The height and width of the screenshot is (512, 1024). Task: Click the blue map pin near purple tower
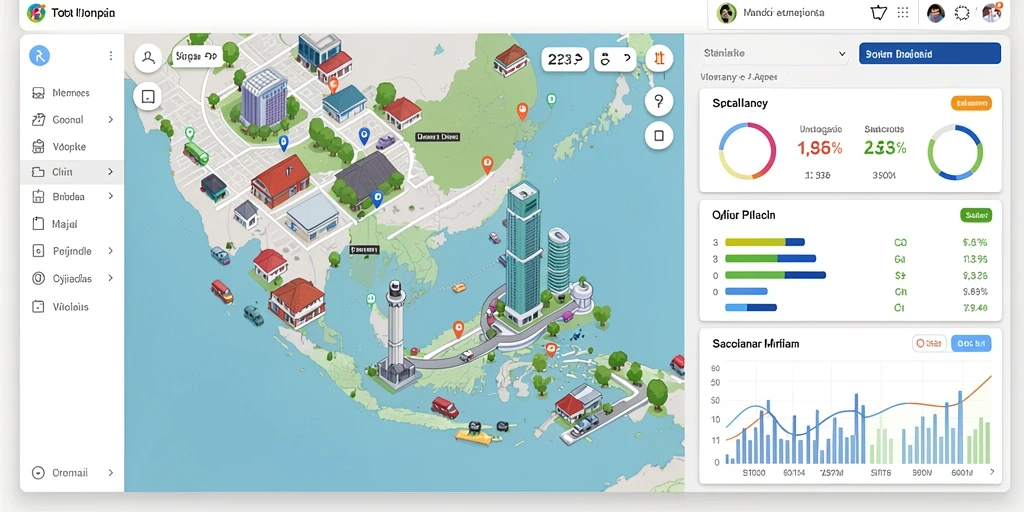click(x=283, y=142)
